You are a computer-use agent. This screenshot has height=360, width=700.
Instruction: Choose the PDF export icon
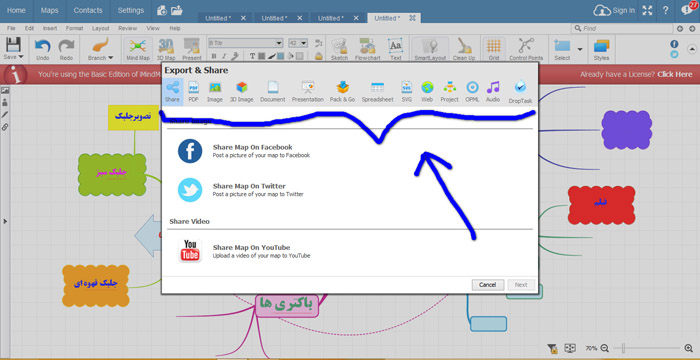coord(193,92)
